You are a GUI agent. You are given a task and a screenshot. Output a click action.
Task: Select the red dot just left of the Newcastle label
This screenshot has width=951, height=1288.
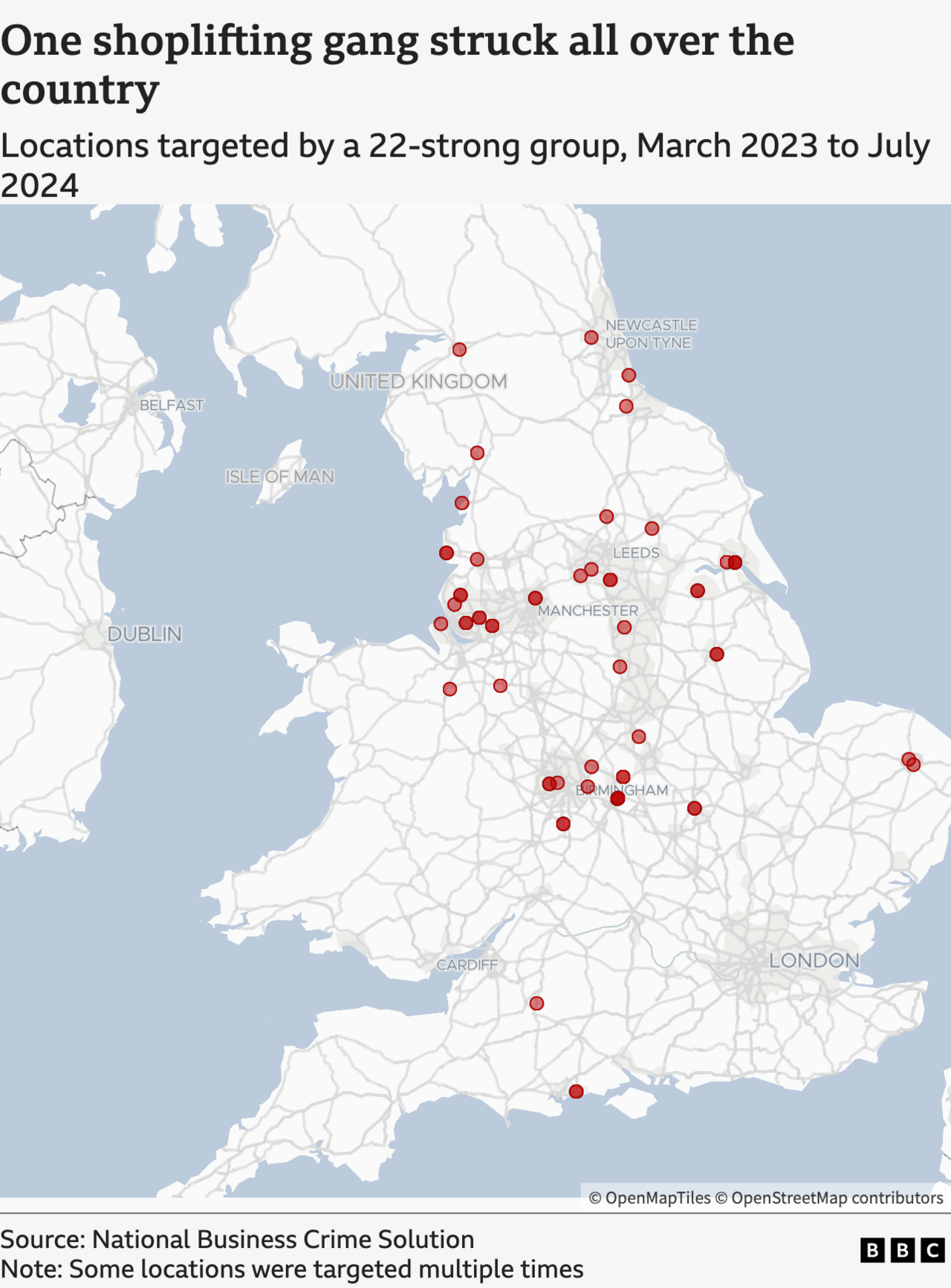[591, 337]
